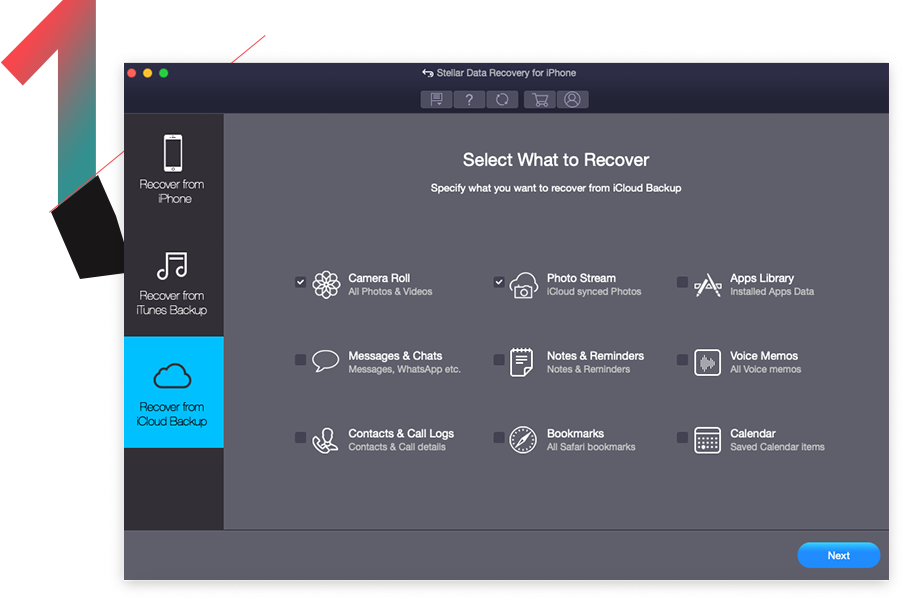
Task: Uncheck the Camera Roll checkbox
Action: click(x=300, y=282)
